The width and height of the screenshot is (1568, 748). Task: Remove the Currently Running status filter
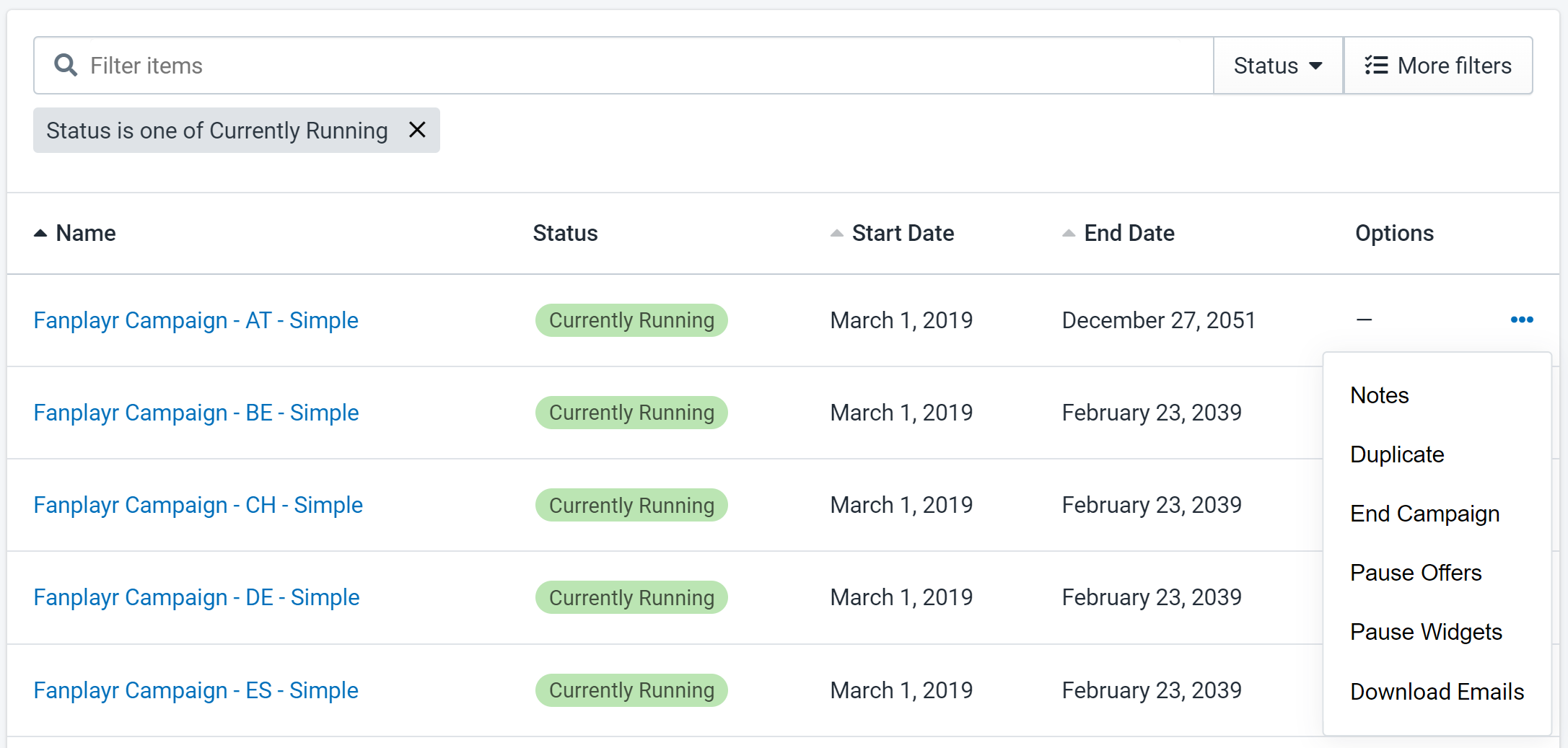pos(417,130)
